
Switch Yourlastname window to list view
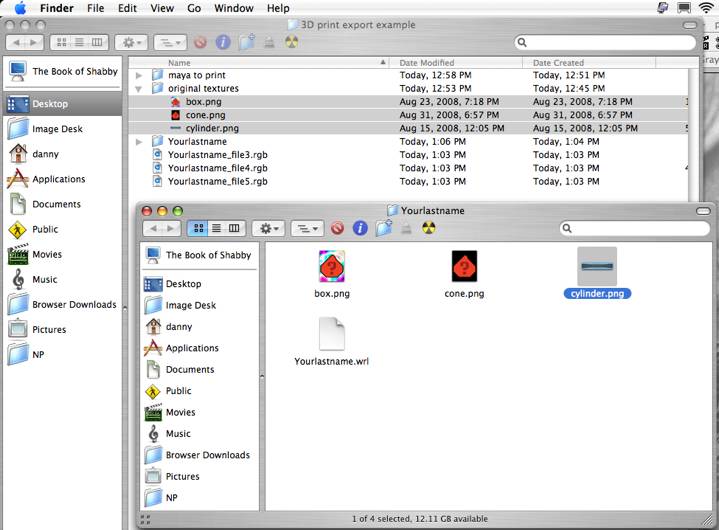tap(216, 229)
